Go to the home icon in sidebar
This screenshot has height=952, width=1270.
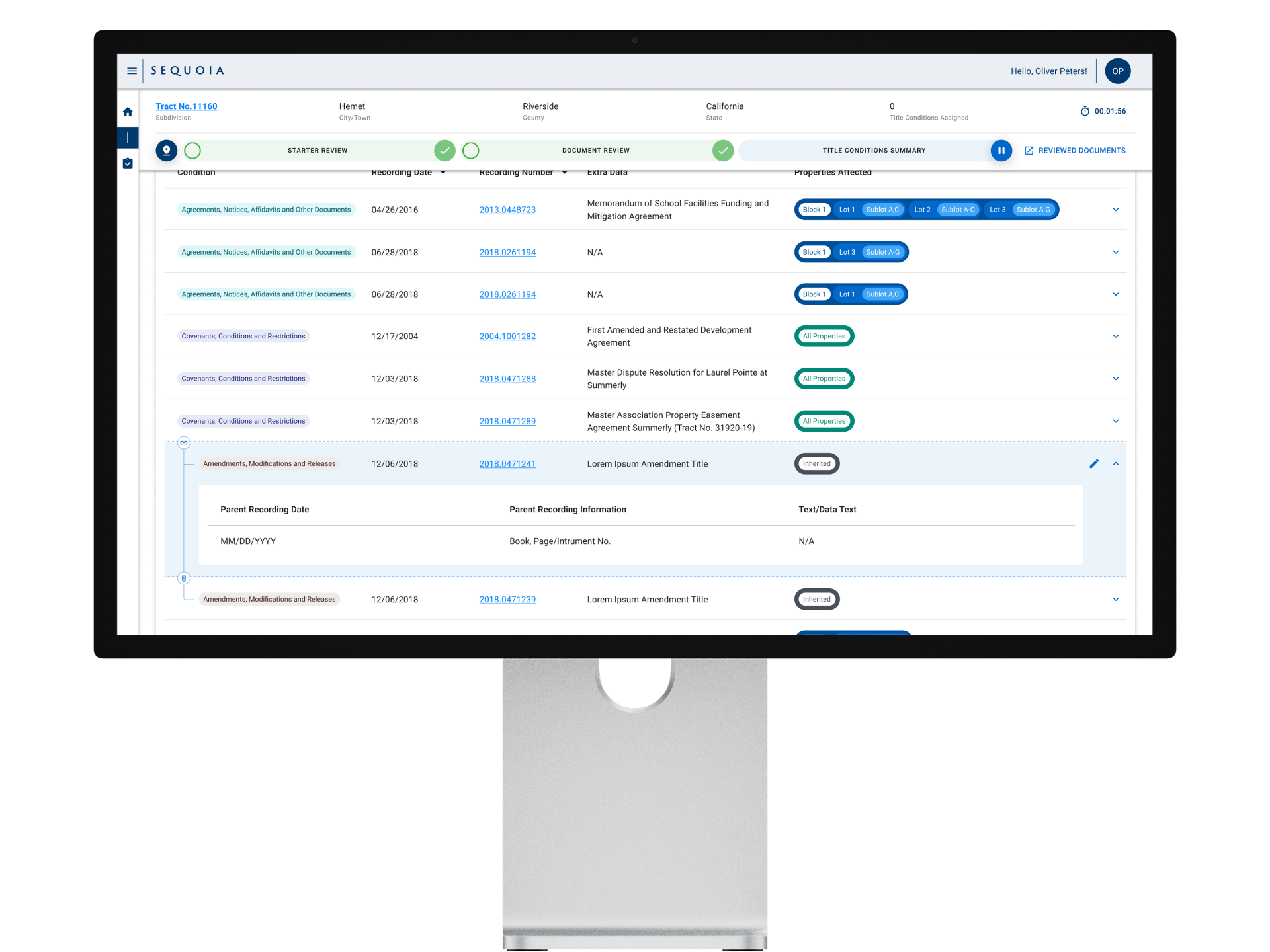(128, 112)
